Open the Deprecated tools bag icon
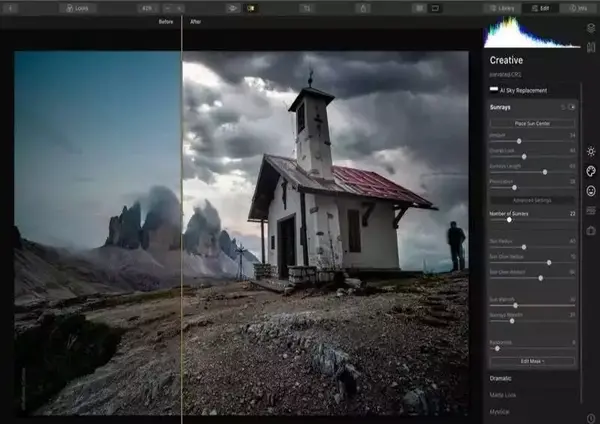 tap(591, 230)
